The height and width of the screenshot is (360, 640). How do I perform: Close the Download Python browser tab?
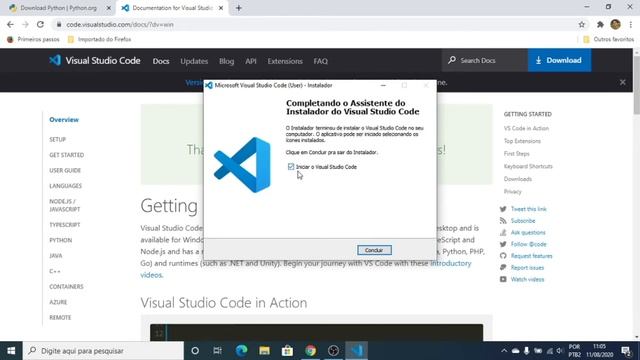point(109,8)
